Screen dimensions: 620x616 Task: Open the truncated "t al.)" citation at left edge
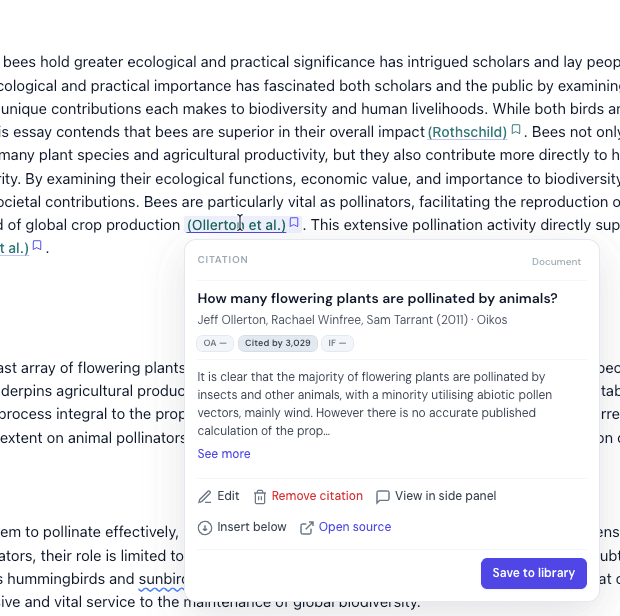point(14,248)
